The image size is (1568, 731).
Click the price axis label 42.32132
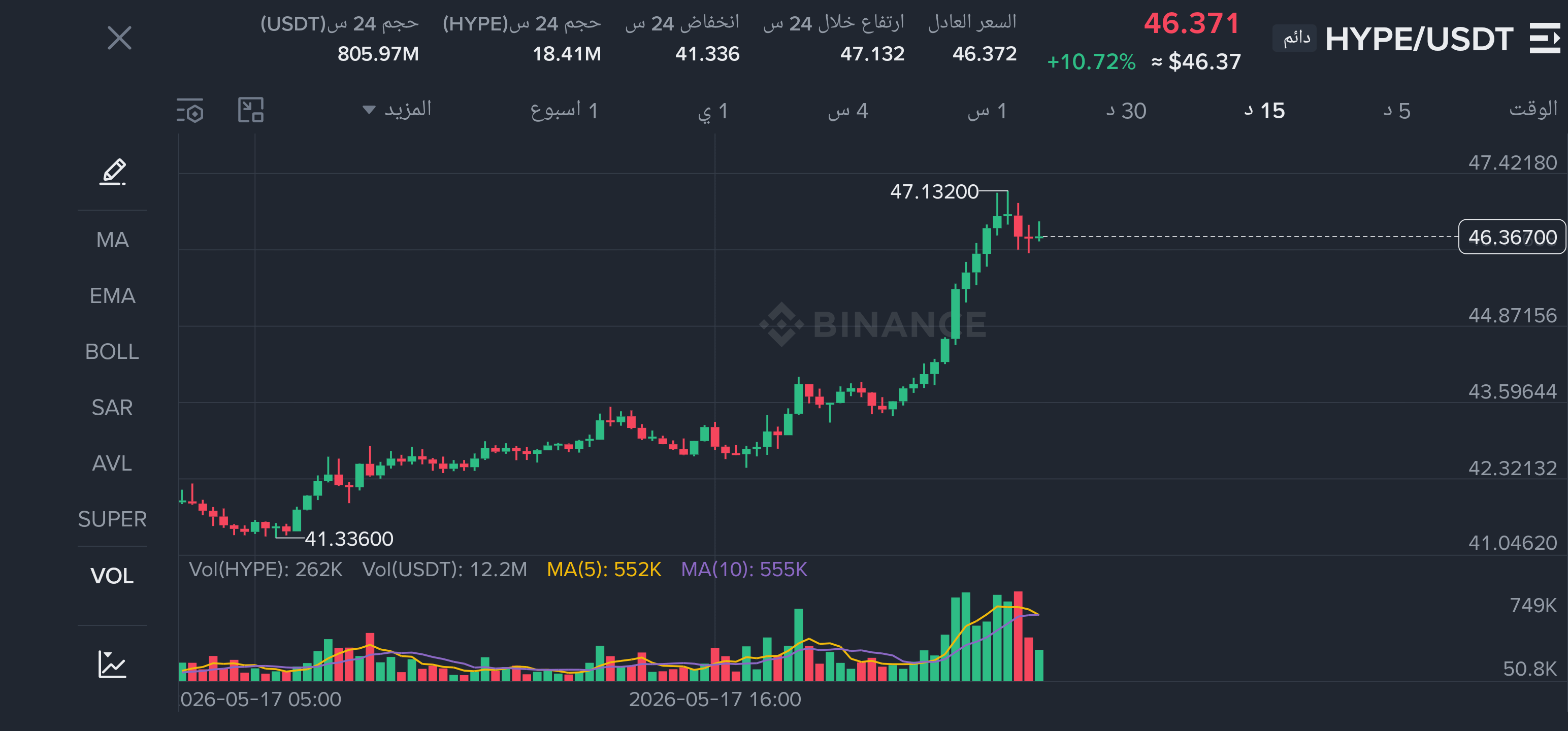tap(1512, 468)
